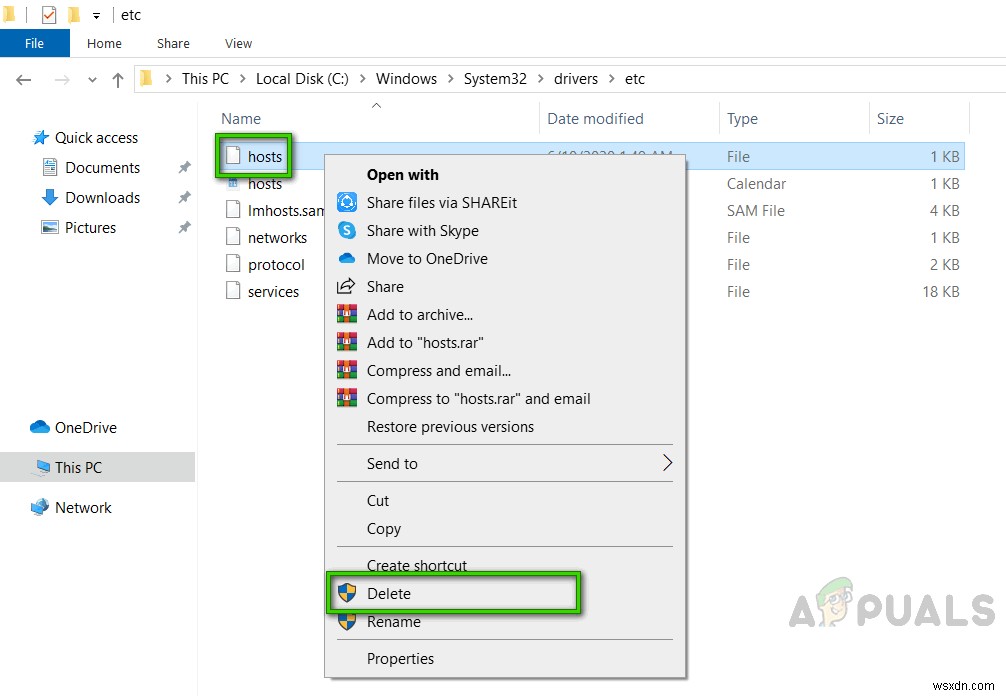The image size is (1006, 696).
Task: Click drivers in the address bar path
Action: point(575,79)
